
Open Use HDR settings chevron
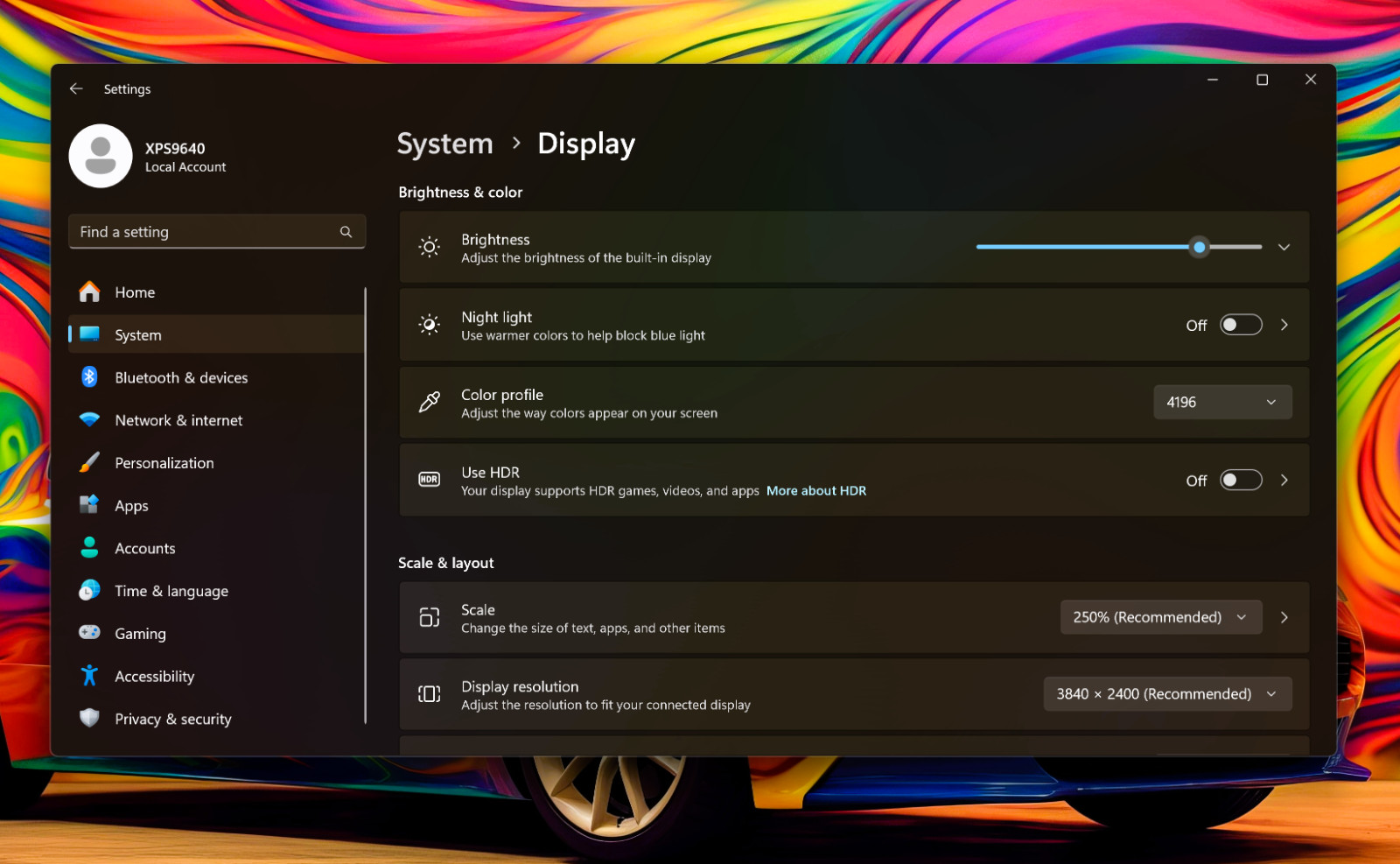[1284, 480]
